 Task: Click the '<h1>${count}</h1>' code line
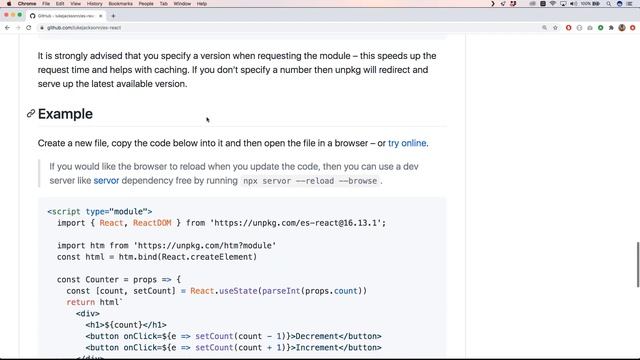126,325
